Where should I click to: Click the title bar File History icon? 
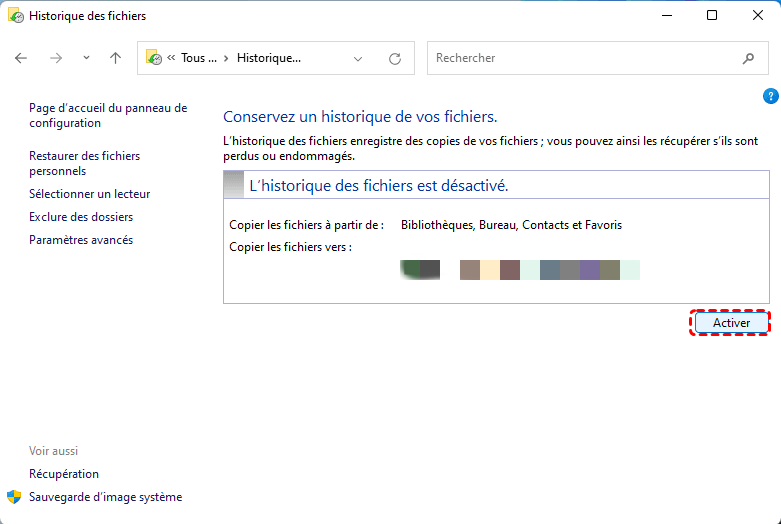click(14, 16)
